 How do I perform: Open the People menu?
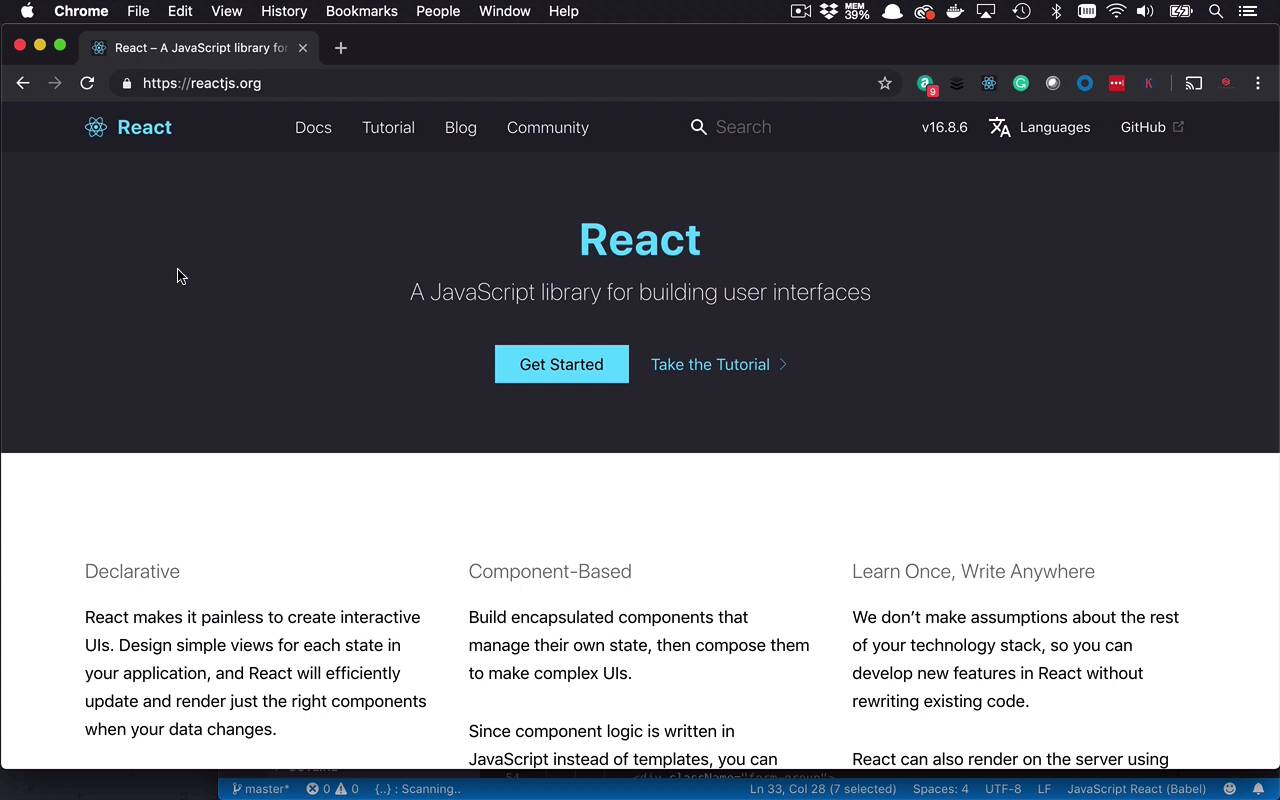438,11
